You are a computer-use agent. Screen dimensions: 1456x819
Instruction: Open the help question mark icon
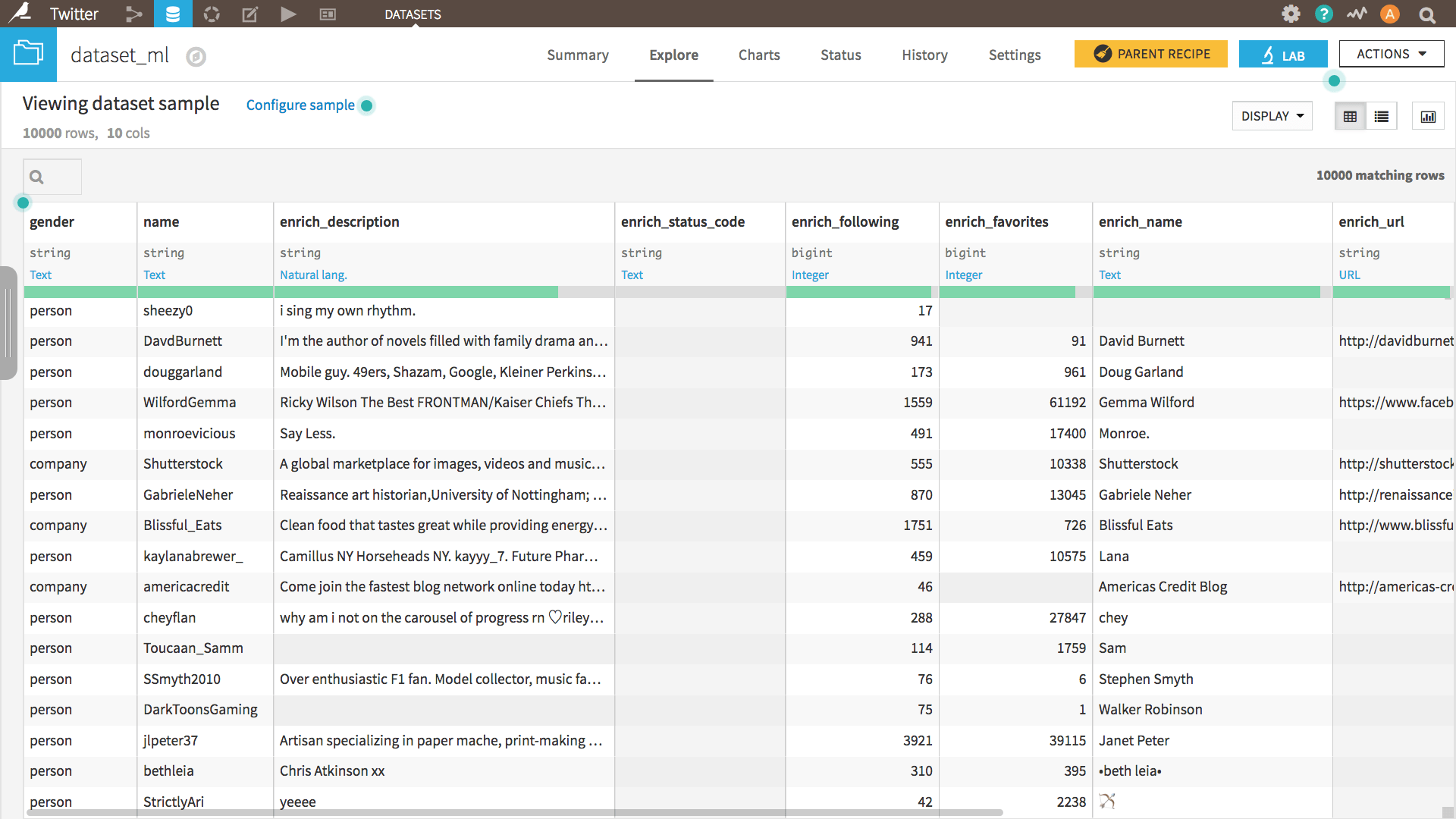click(x=1324, y=14)
